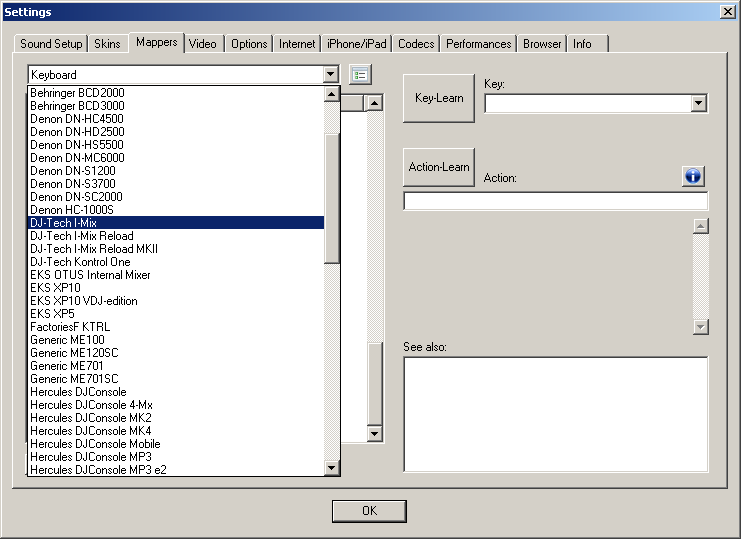The image size is (741, 539).
Task: Click inside the Key combo box field
Action: point(588,103)
